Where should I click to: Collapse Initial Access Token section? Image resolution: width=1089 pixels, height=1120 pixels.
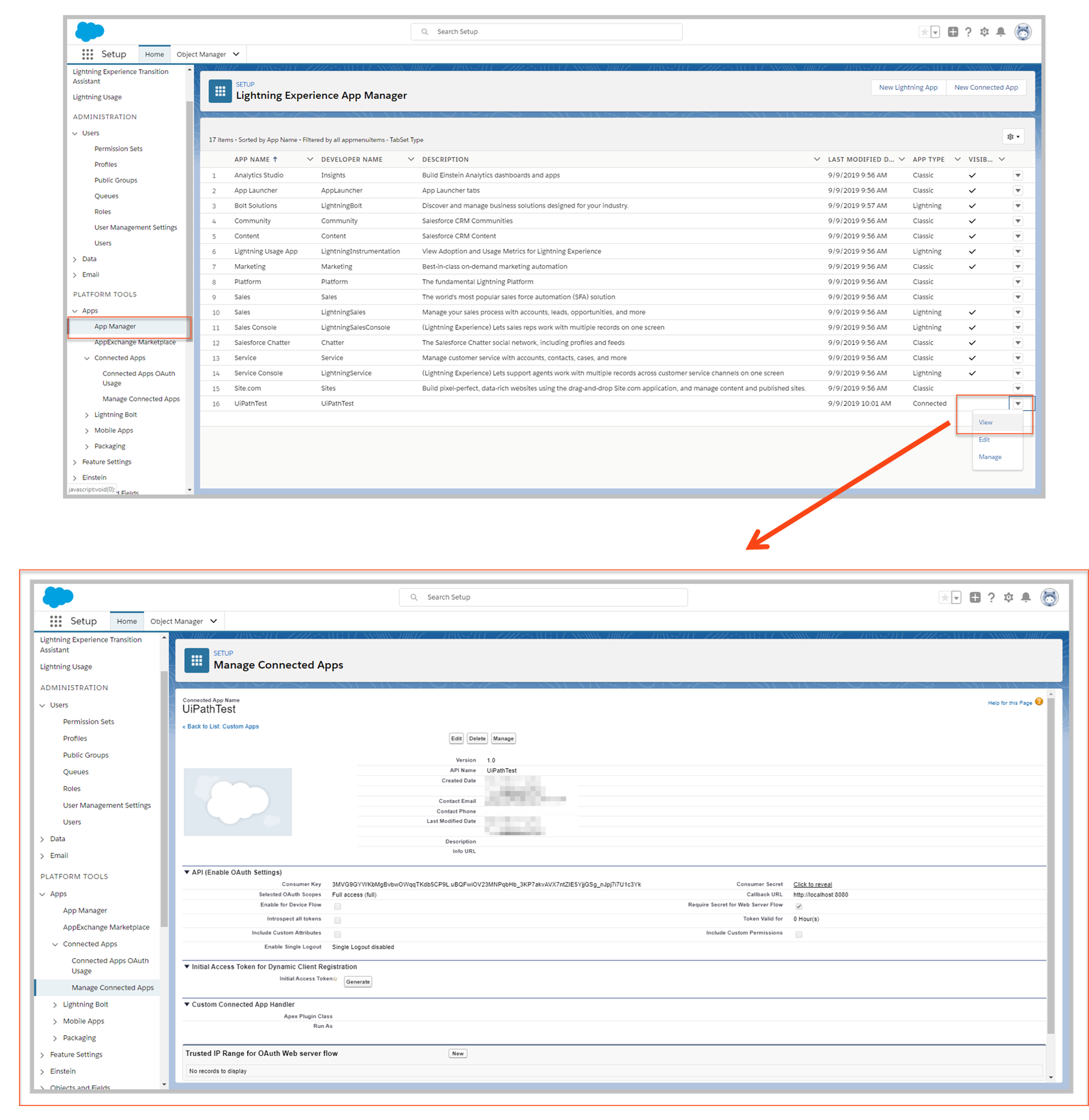click(187, 967)
